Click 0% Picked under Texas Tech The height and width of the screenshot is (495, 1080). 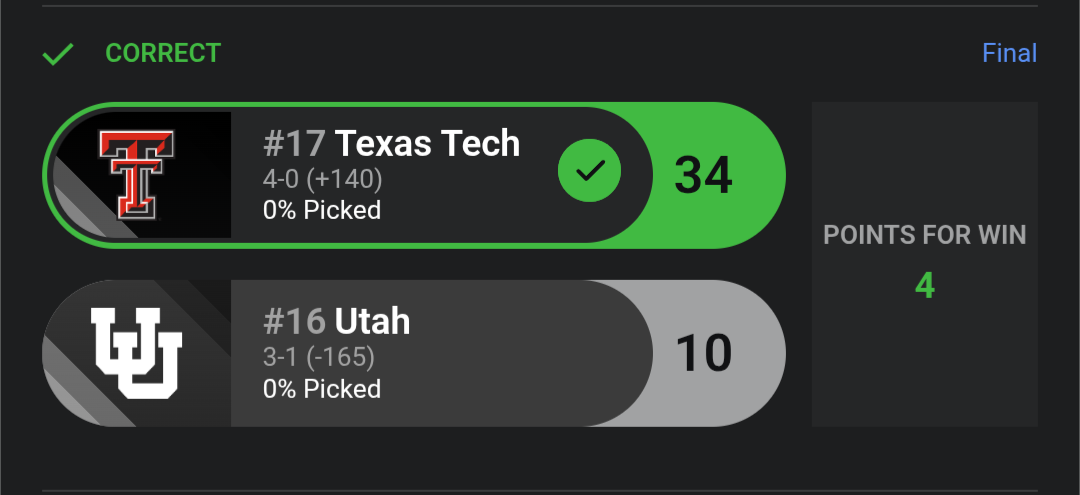pos(321,211)
